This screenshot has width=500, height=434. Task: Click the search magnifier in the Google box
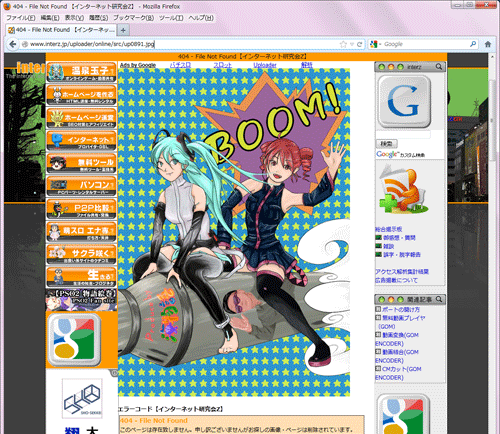pos(473,44)
